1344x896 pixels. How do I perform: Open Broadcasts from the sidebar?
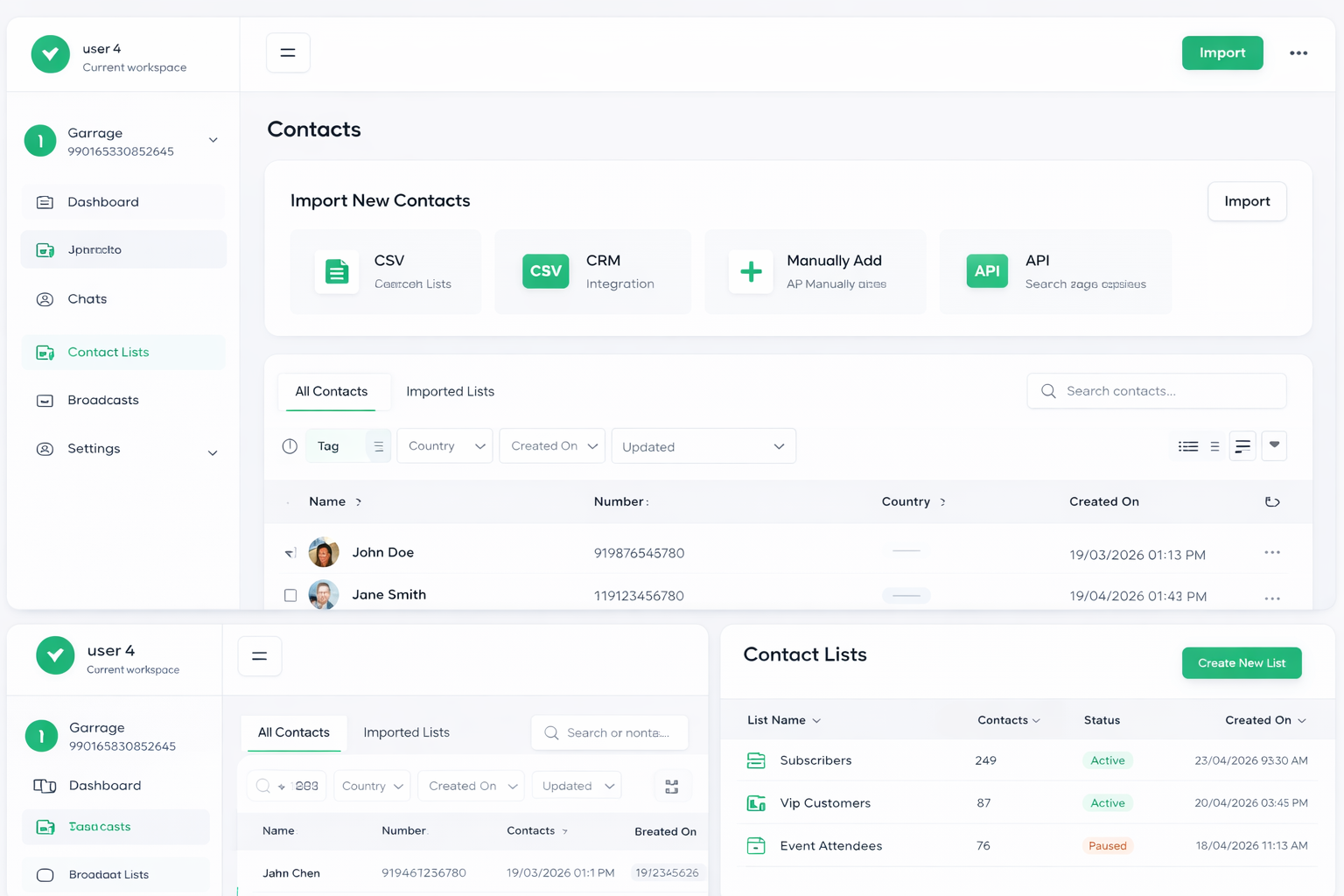pyautogui.click(x=103, y=400)
